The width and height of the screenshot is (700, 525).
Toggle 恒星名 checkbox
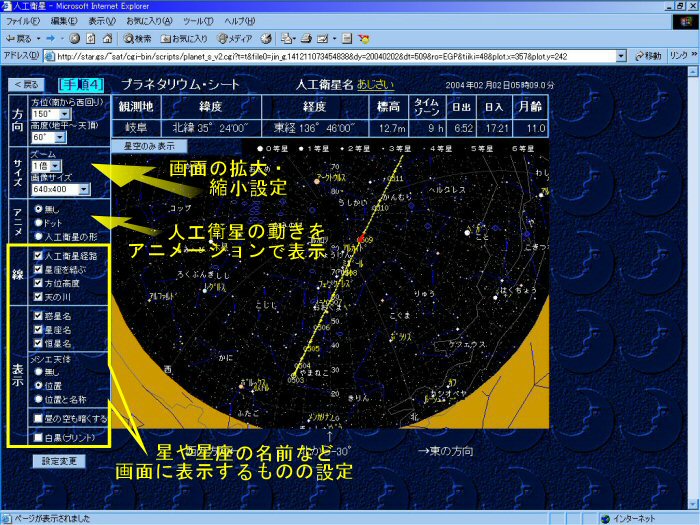(38, 344)
